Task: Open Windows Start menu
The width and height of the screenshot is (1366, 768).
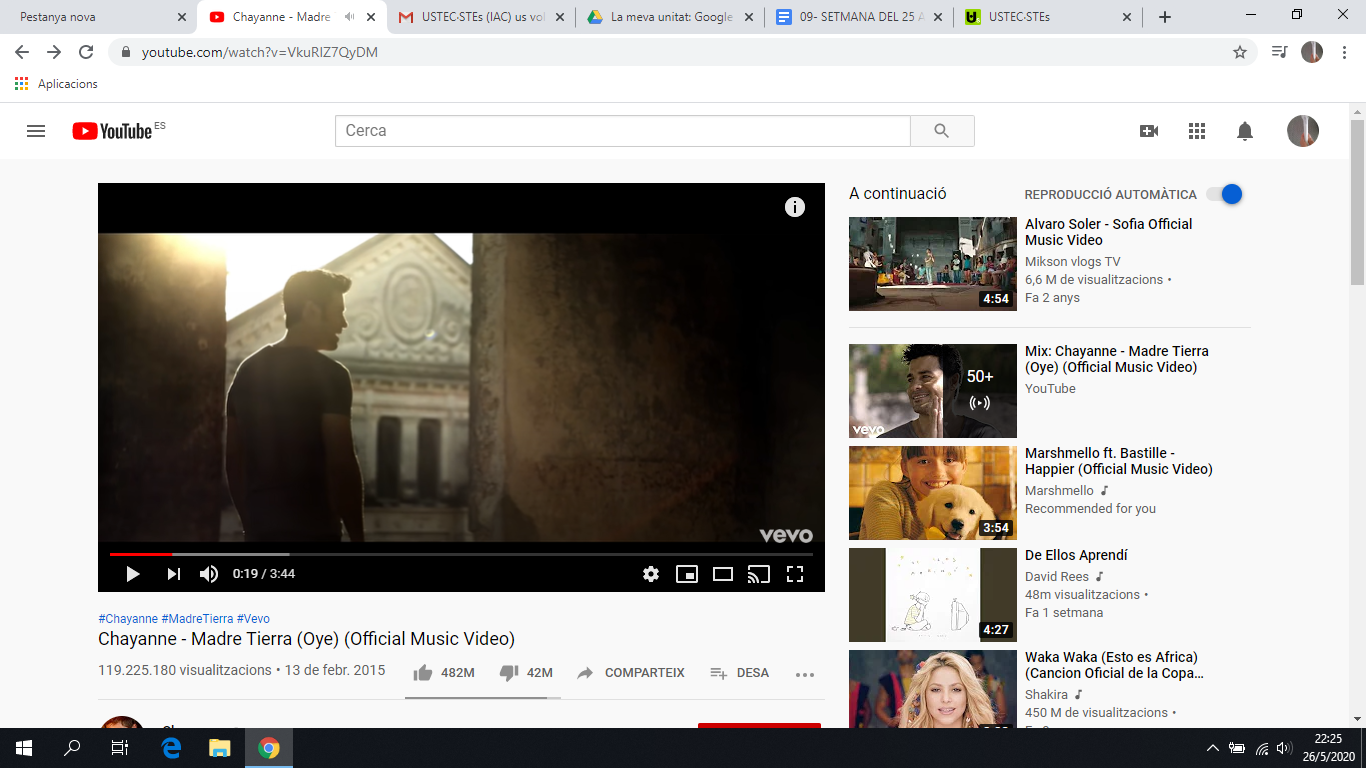Action: (x=24, y=748)
